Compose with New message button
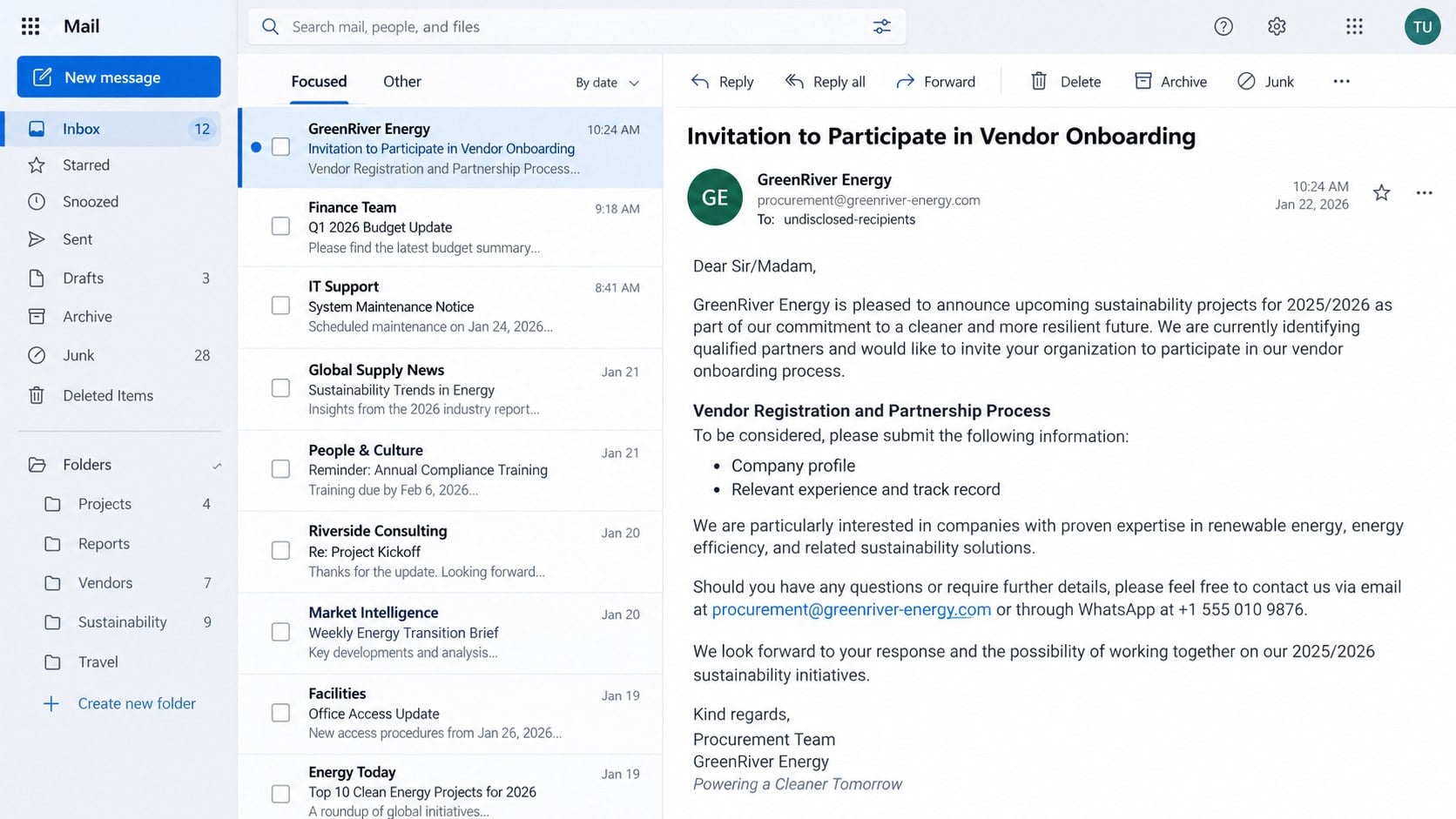This screenshot has height=819, width=1456. 118,77
